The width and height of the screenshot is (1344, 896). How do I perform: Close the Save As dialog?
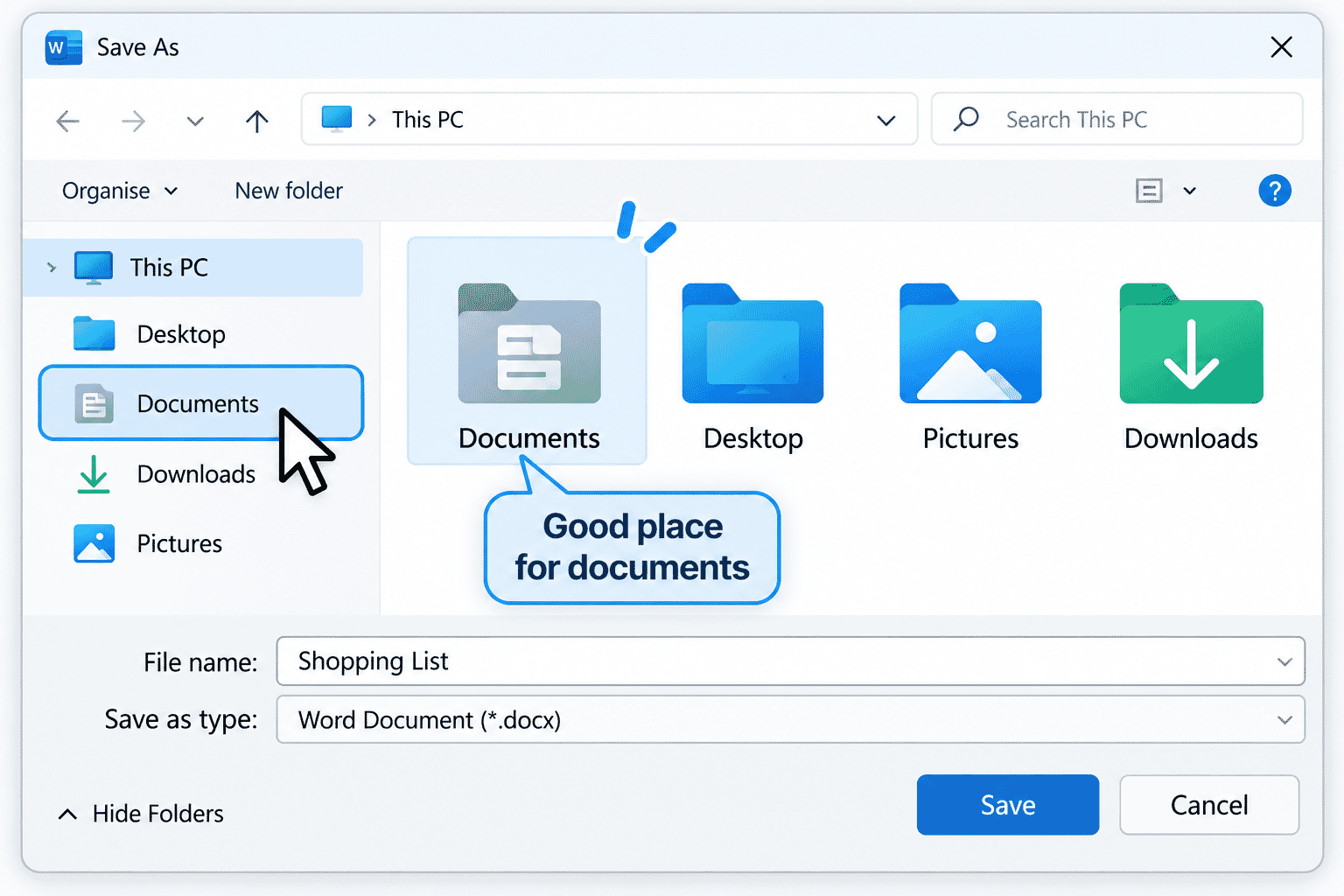pyautogui.click(x=1281, y=47)
